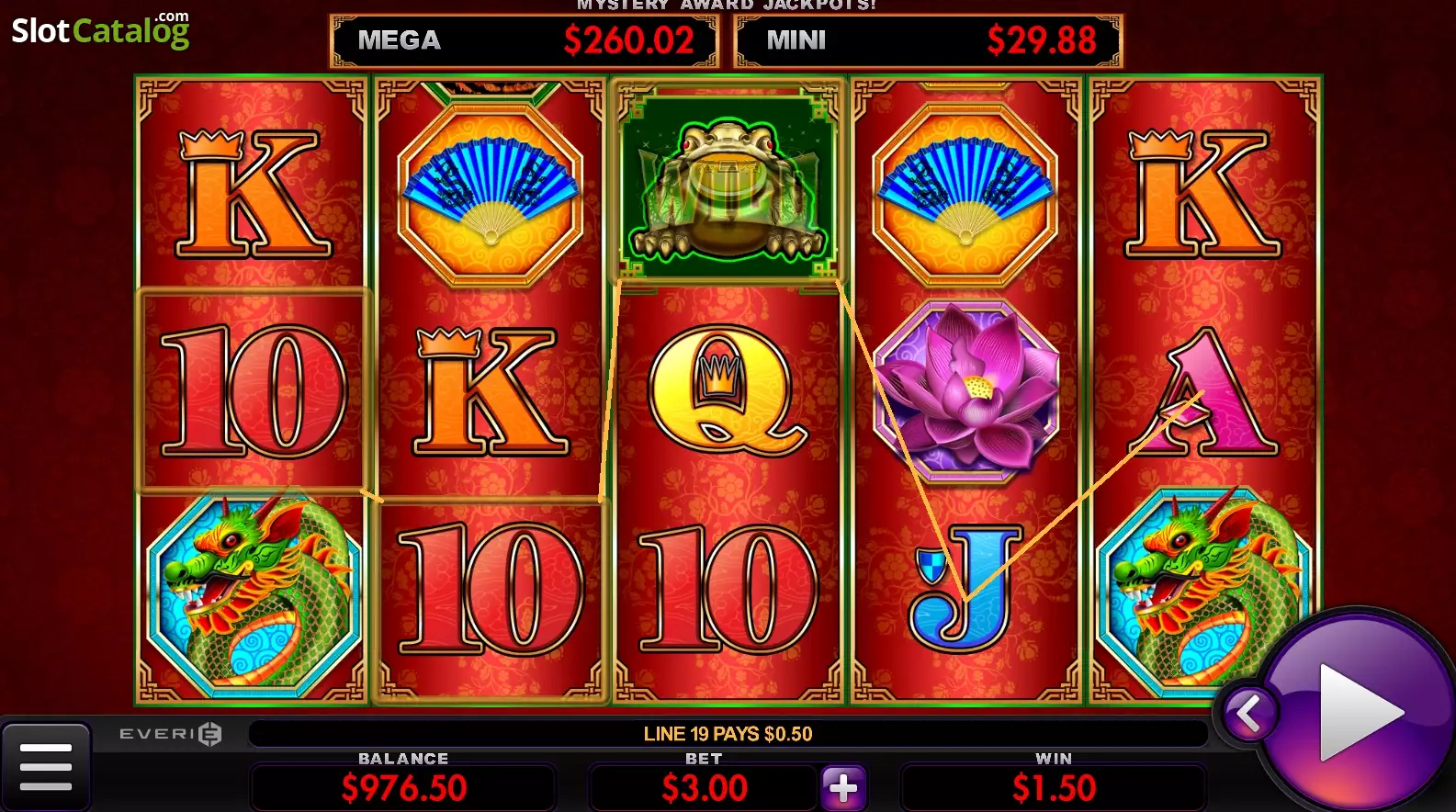Select the blue fan on fourth reel

(965, 196)
